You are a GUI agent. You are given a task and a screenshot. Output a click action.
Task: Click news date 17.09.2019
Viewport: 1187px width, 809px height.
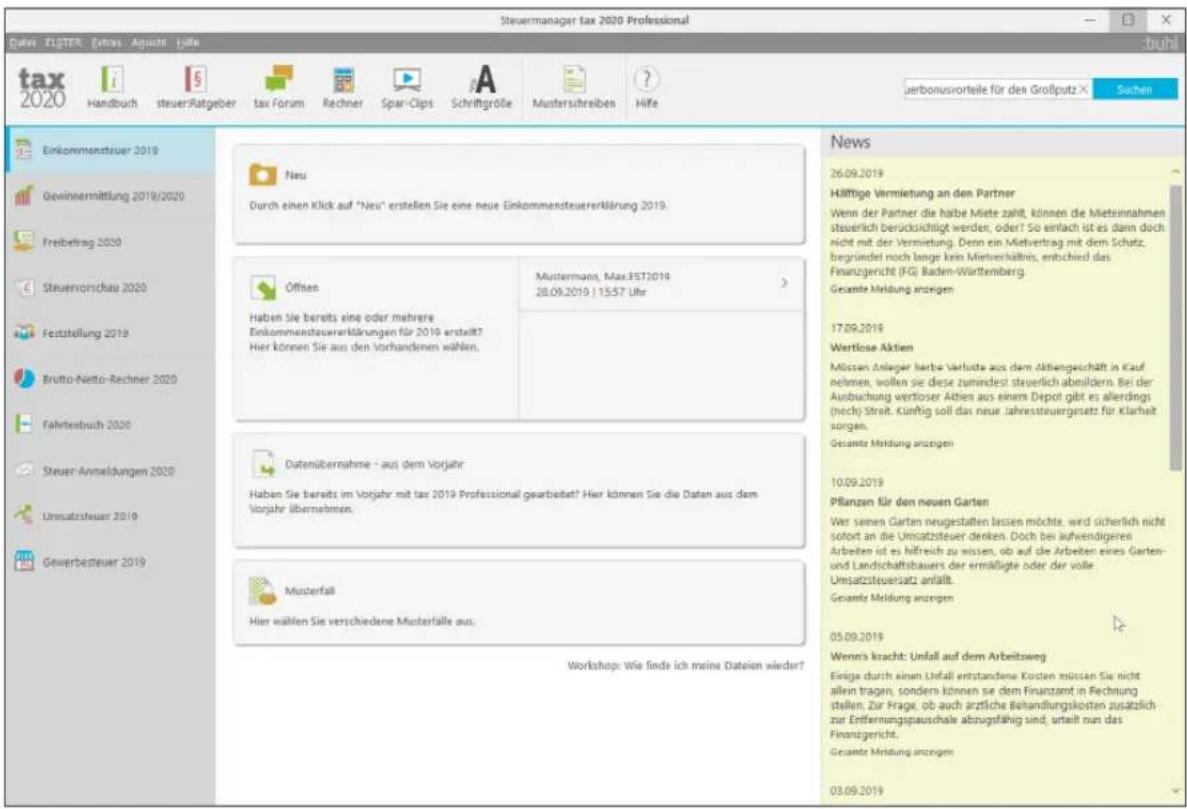(856, 328)
